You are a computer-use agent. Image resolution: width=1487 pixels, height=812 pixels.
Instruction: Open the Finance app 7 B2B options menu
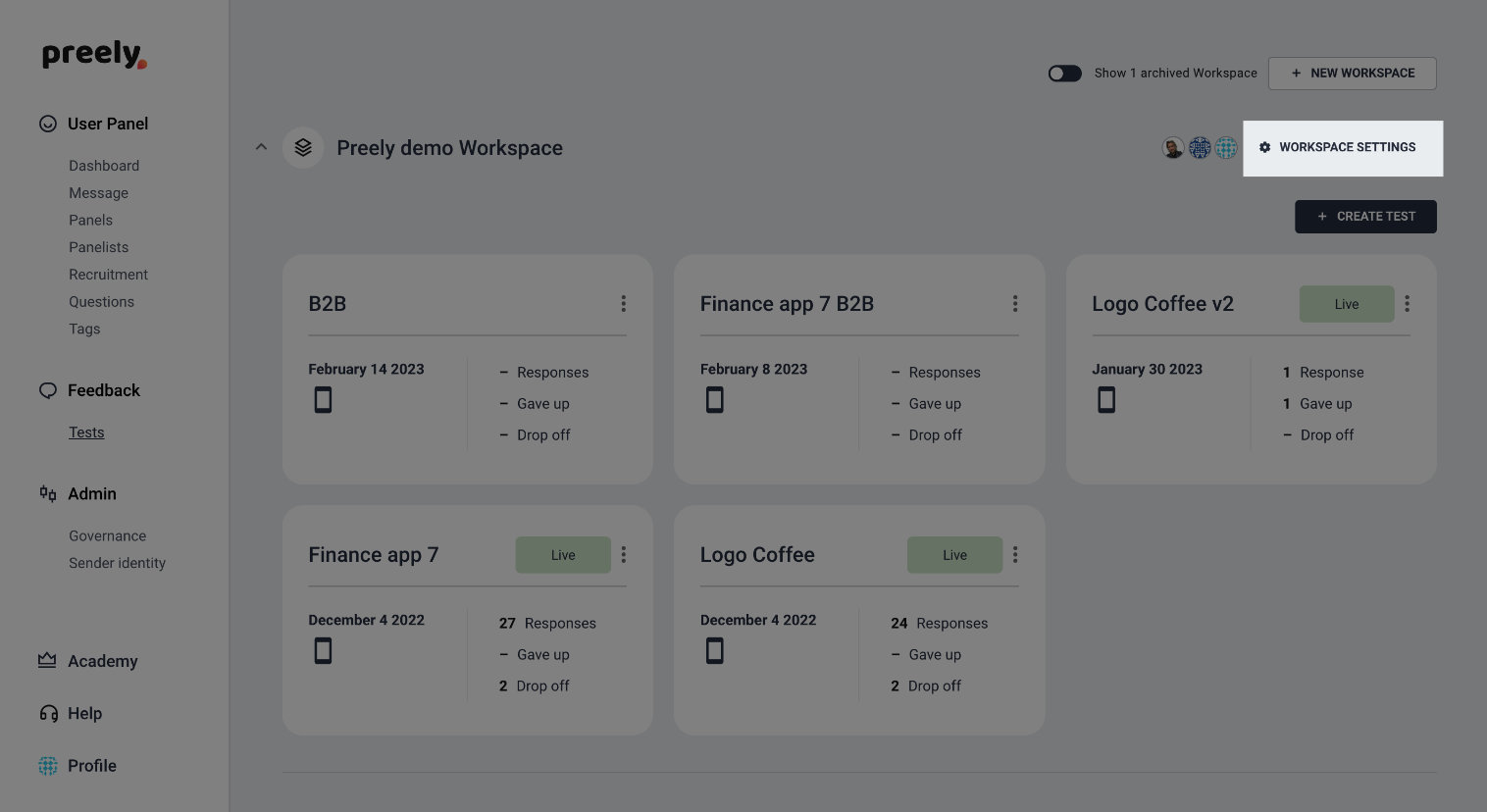pos(1015,304)
